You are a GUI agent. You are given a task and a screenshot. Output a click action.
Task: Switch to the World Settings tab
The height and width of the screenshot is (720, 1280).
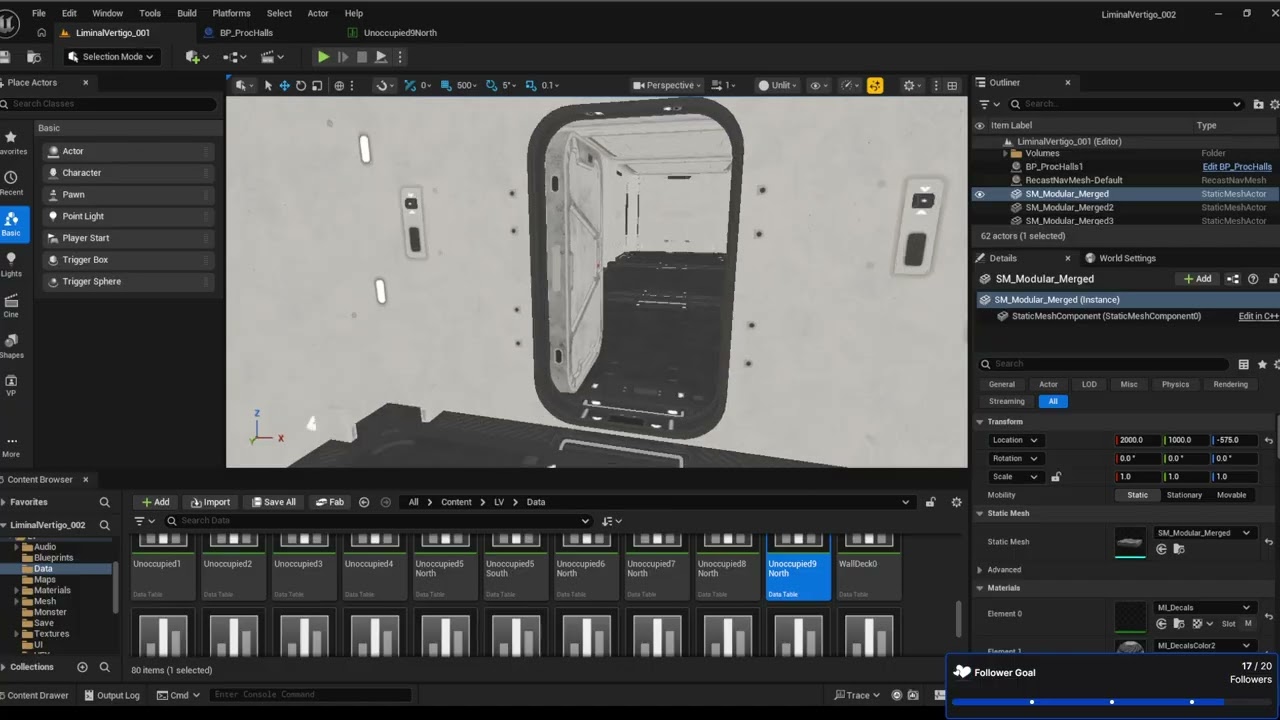1120,258
